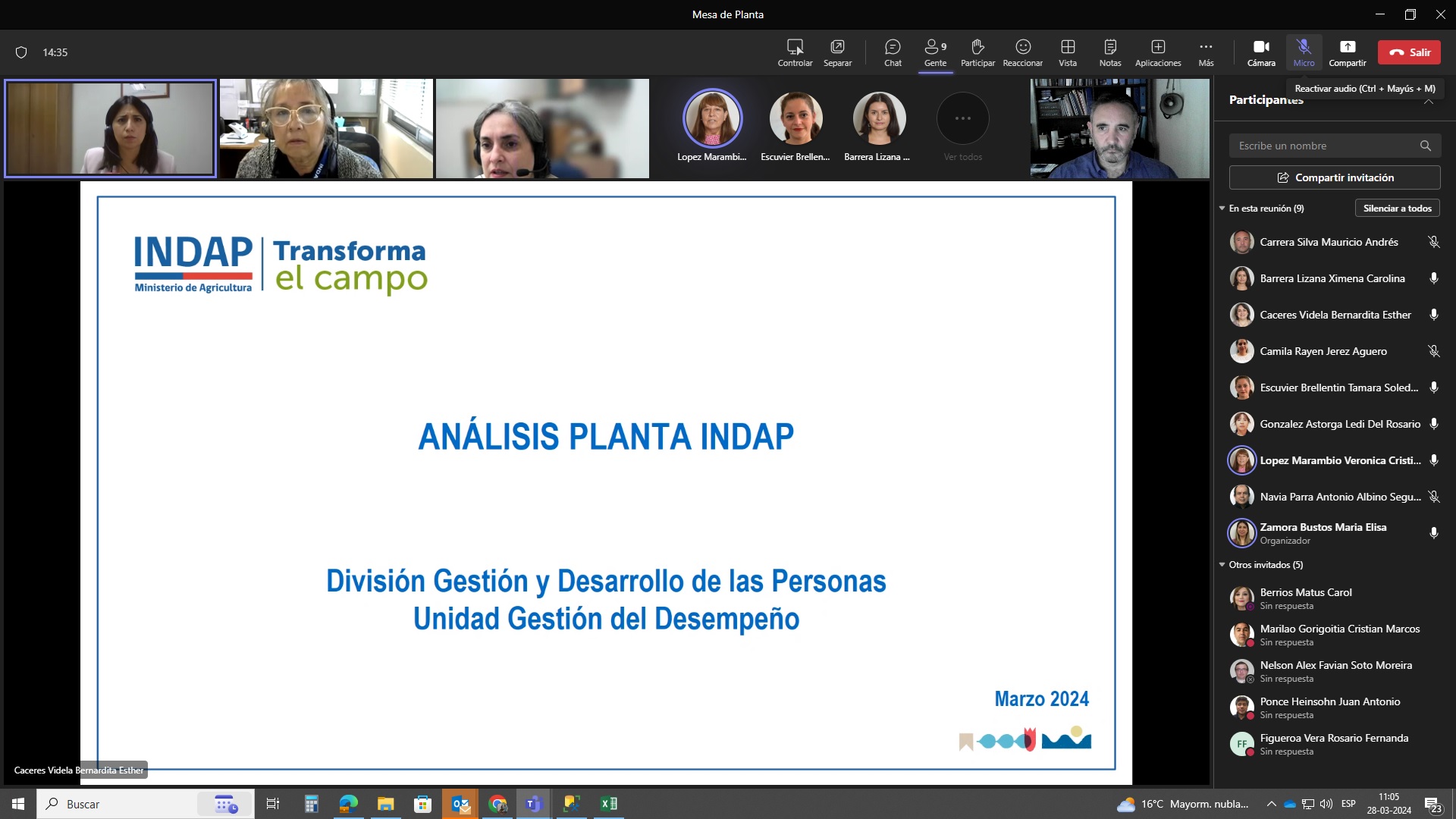Click the taskbar Buscar search box

pos(146,804)
